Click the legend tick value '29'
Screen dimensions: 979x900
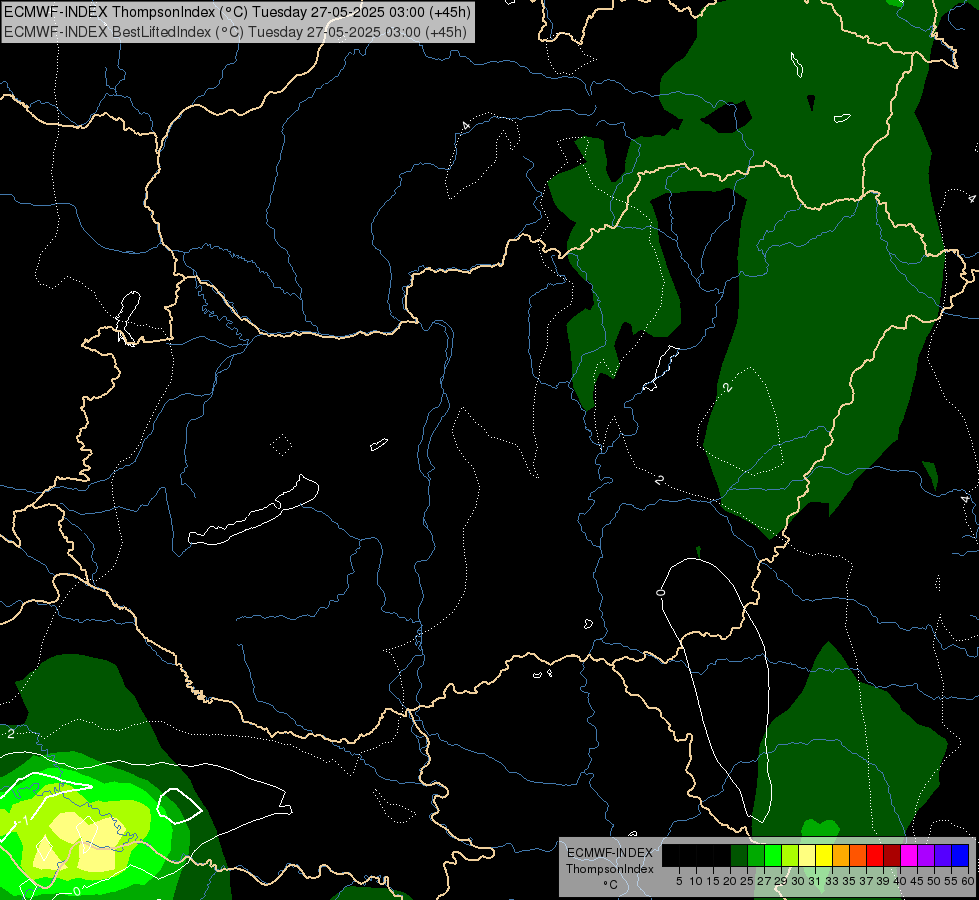point(781,881)
